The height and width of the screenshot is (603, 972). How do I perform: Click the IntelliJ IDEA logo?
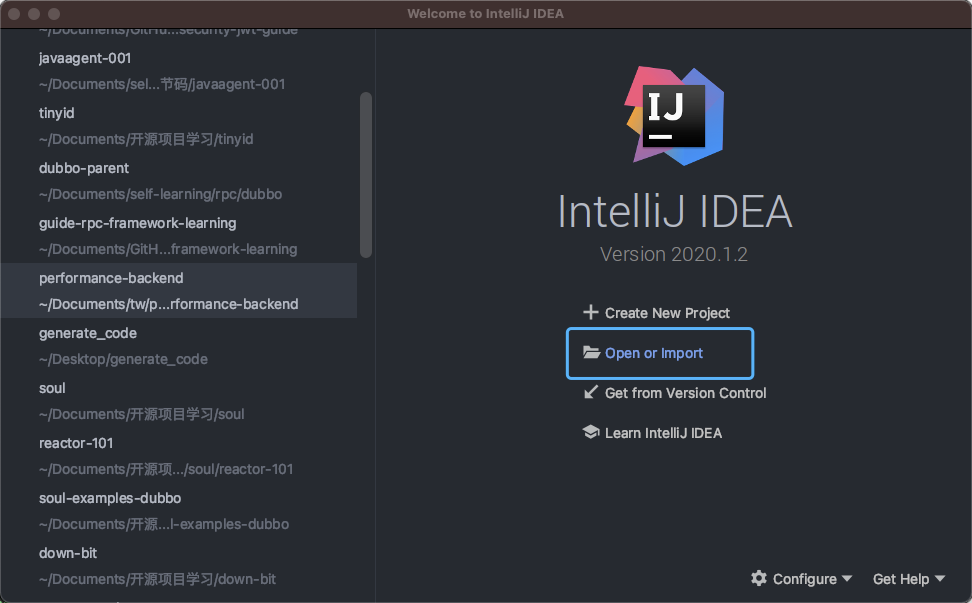pyautogui.click(x=674, y=116)
